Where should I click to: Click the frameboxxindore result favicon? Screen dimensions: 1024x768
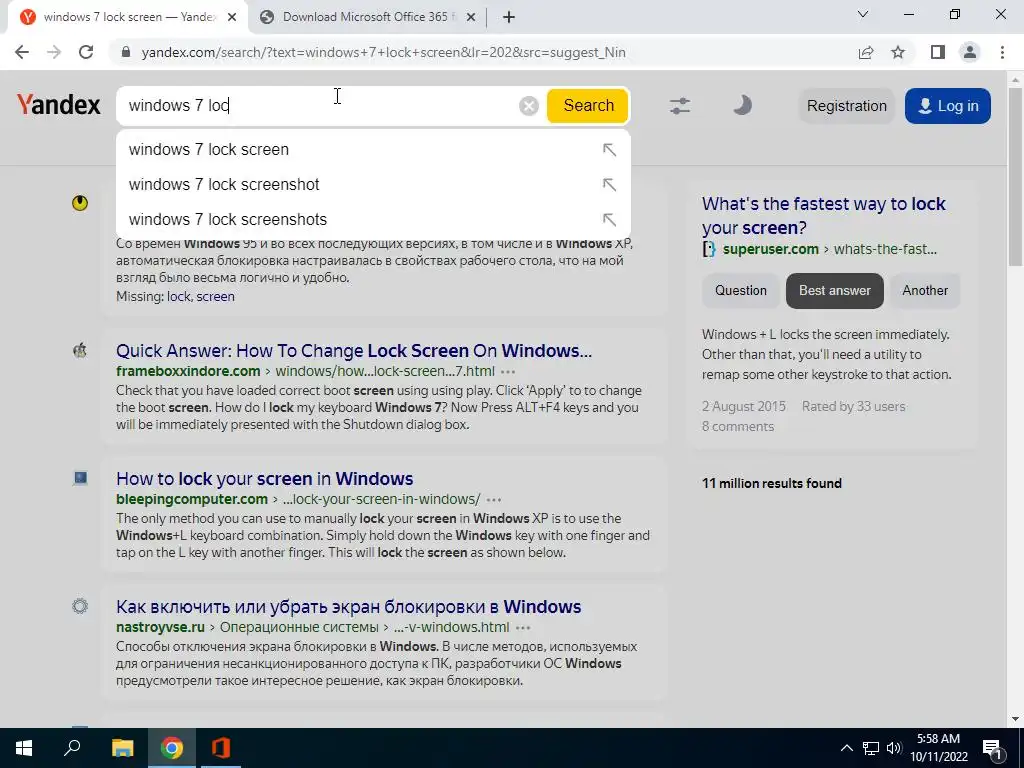(80, 351)
